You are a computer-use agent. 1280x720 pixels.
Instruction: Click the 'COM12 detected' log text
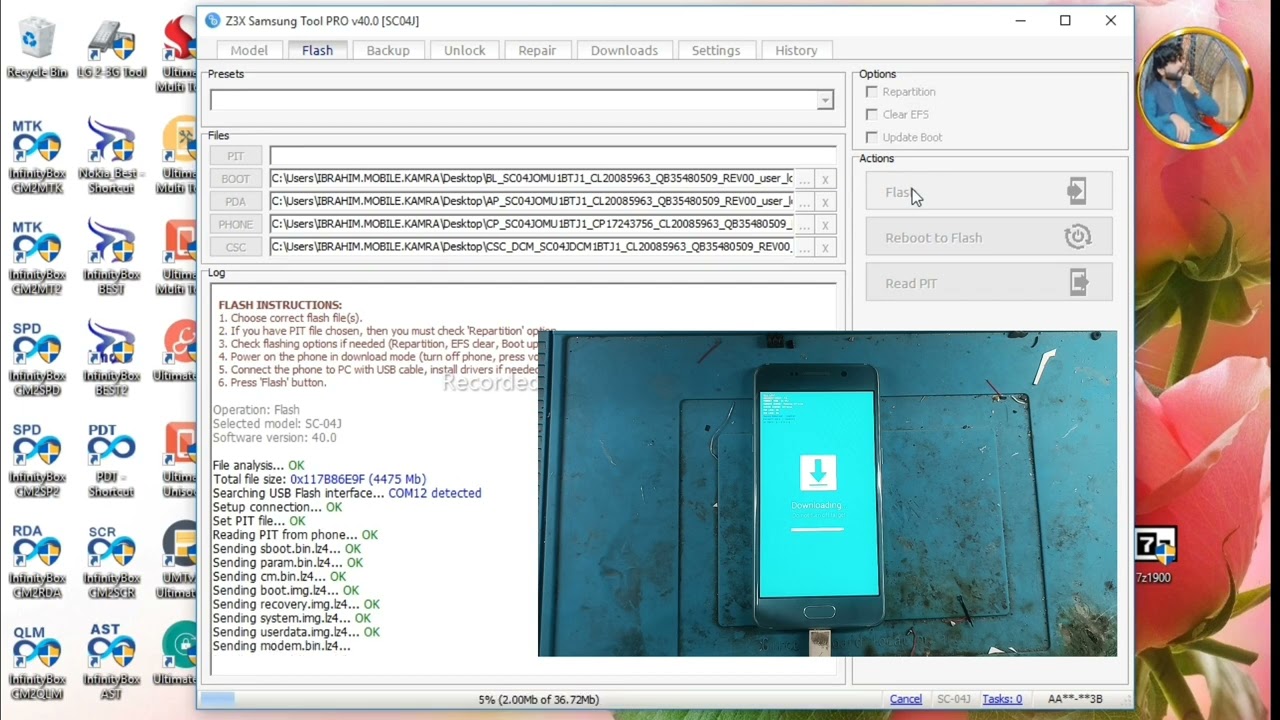click(435, 493)
